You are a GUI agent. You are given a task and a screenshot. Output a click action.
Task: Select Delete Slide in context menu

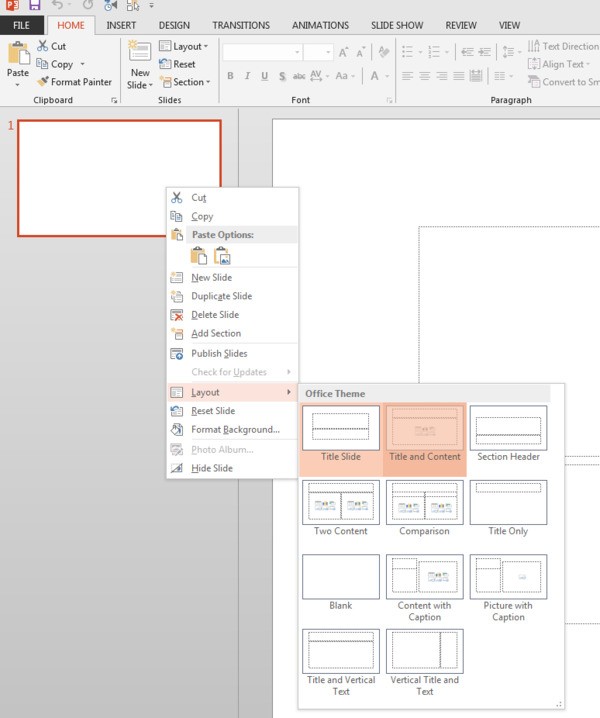click(215, 315)
